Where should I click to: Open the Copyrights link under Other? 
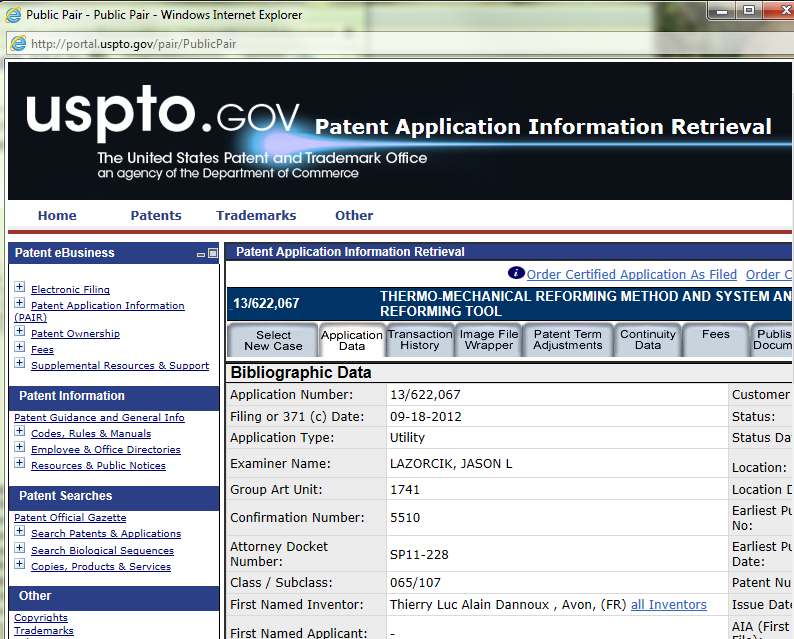point(41,617)
